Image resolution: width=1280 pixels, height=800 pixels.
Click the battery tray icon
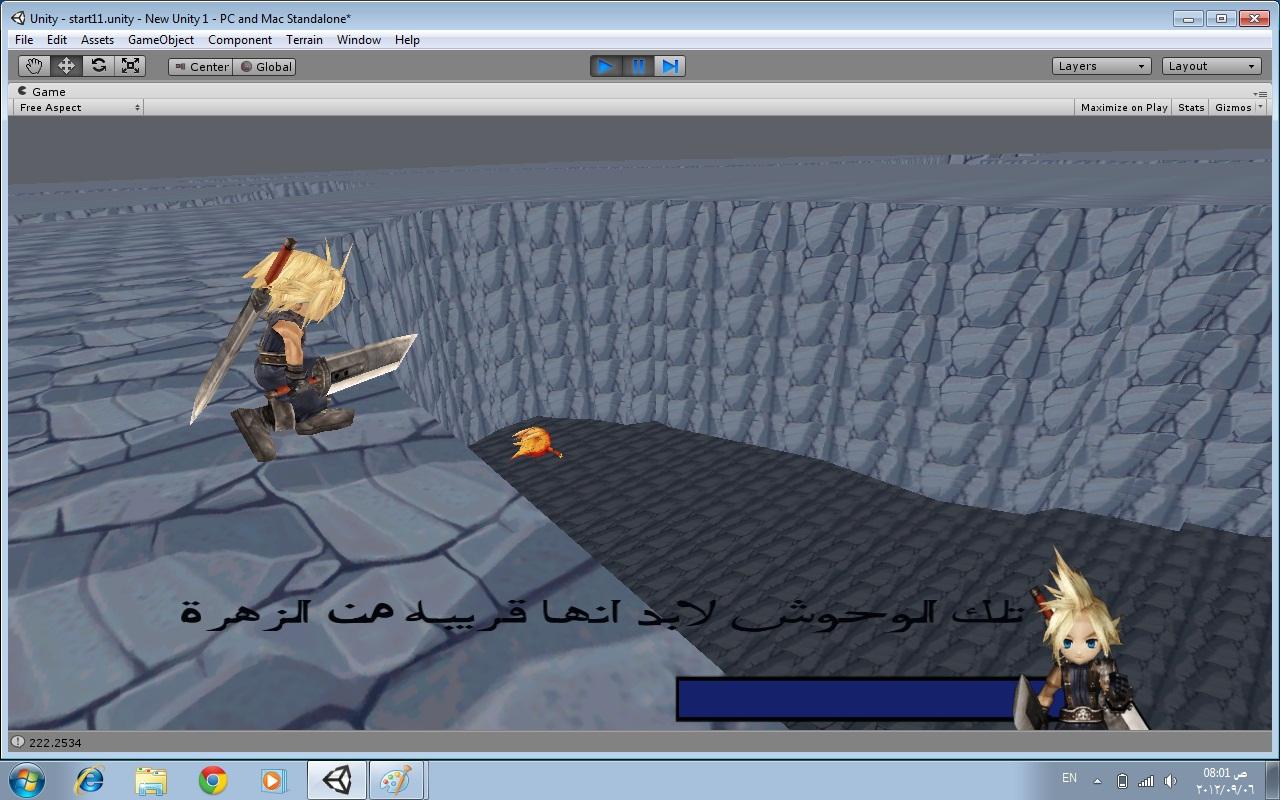(1122, 781)
